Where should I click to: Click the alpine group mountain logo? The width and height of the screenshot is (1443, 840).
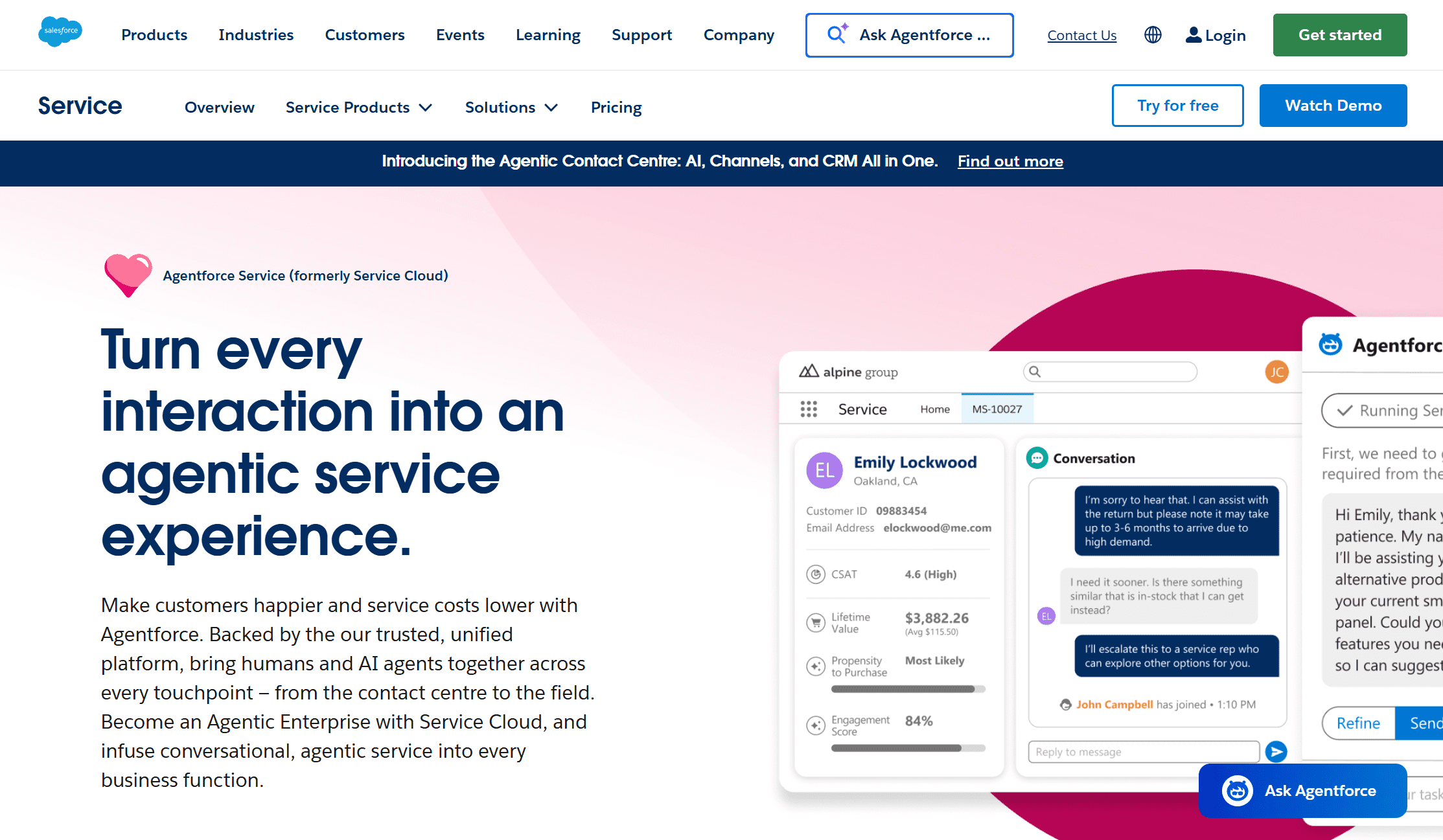tap(809, 371)
